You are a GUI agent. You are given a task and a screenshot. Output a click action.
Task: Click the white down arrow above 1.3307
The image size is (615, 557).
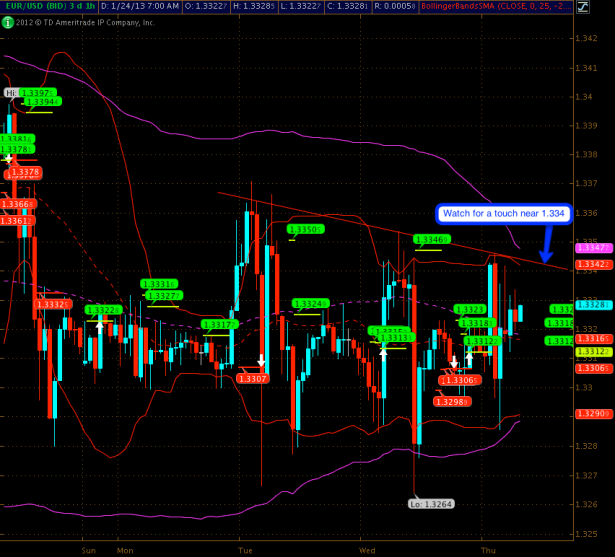click(262, 361)
